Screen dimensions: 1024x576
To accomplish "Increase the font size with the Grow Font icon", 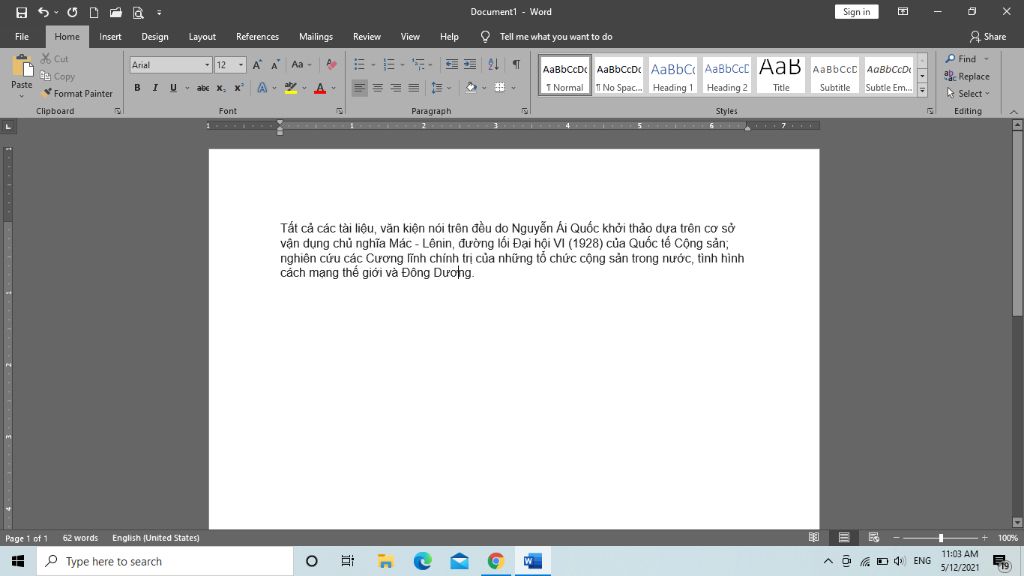I will coord(257,65).
